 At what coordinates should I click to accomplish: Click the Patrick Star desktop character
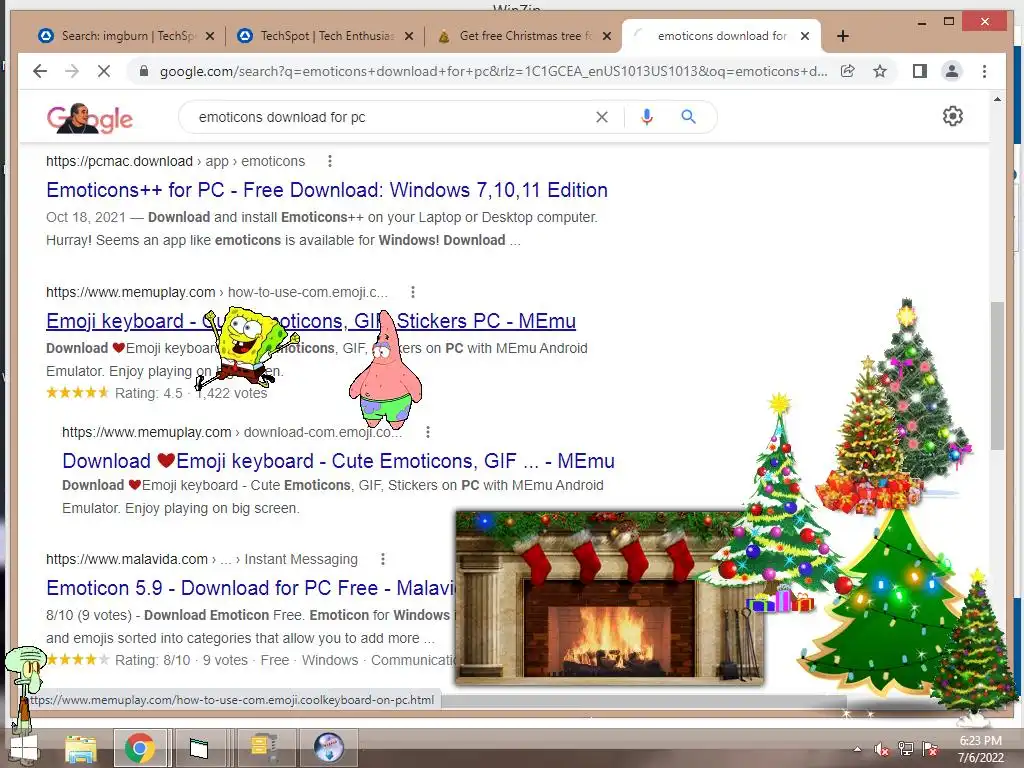coord(385,369)
